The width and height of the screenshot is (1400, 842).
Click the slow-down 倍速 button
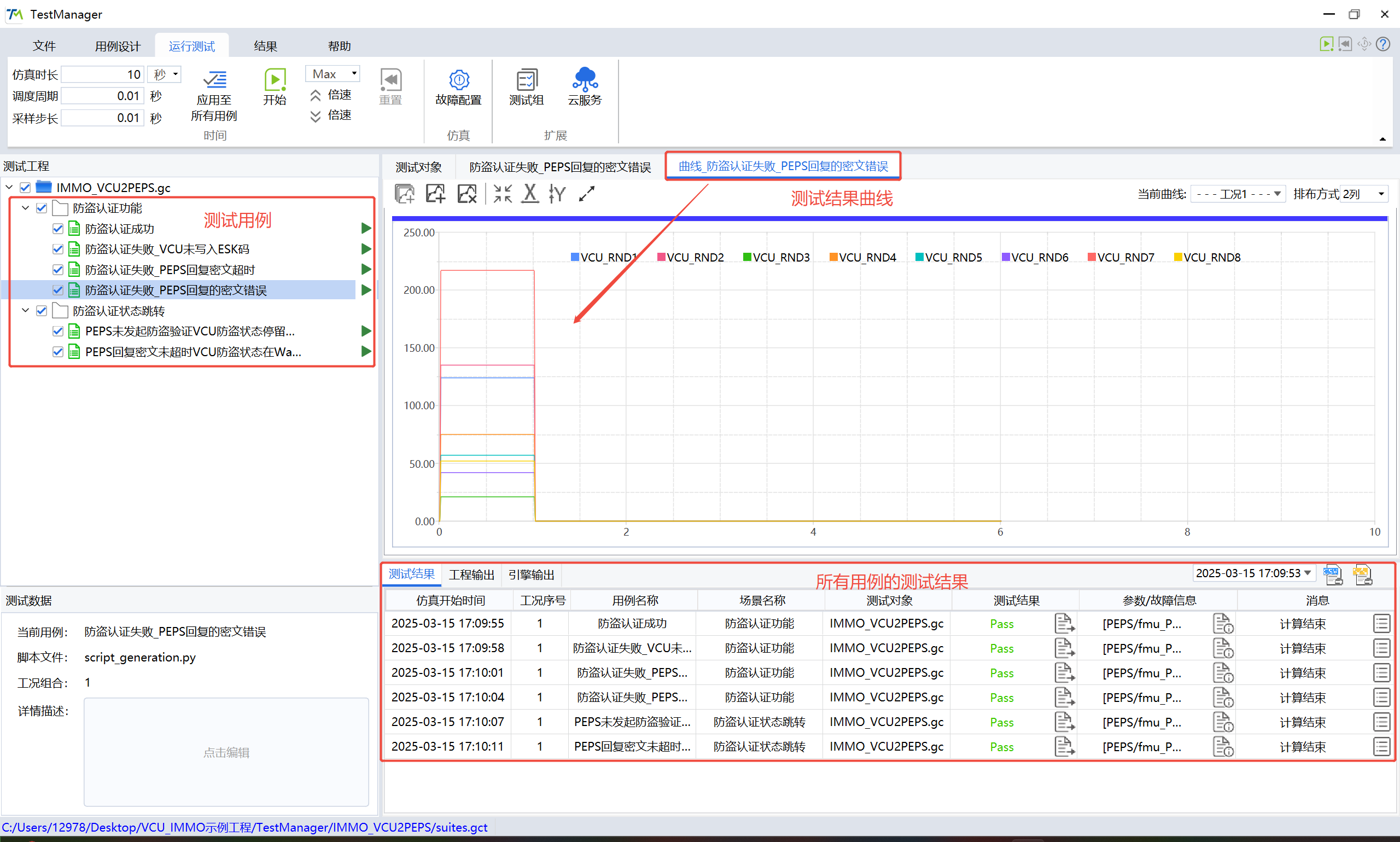click(x=330, y=116)
